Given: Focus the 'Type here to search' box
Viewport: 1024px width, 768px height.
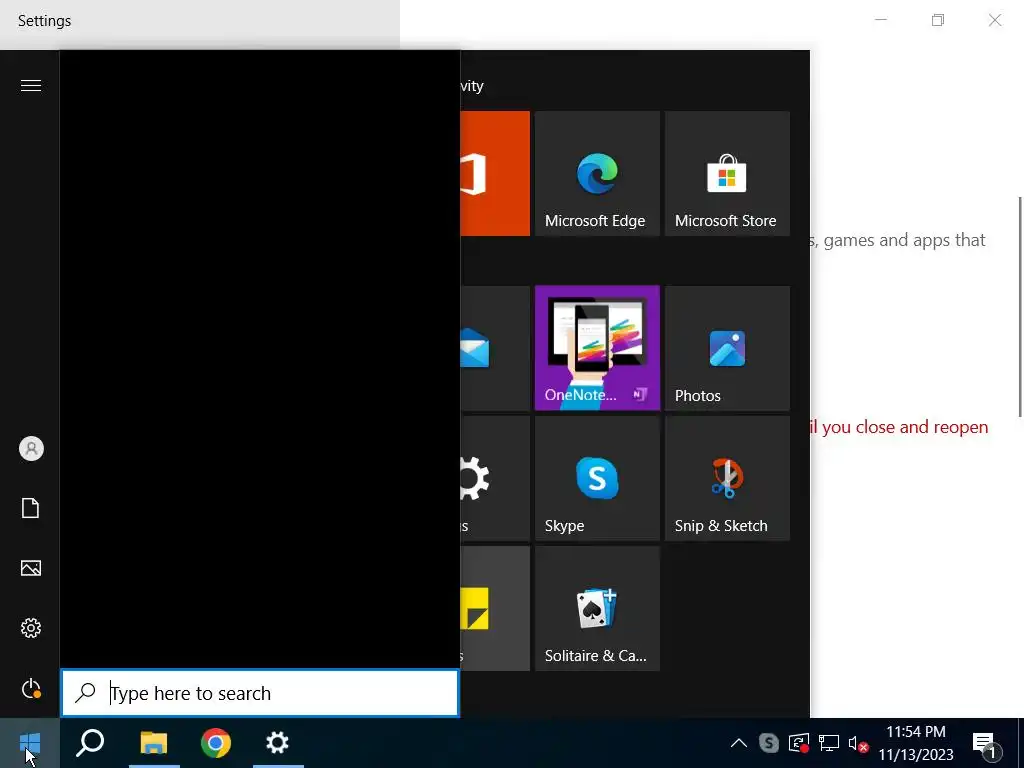Looking at the screenshot, I should click(260, 693).
